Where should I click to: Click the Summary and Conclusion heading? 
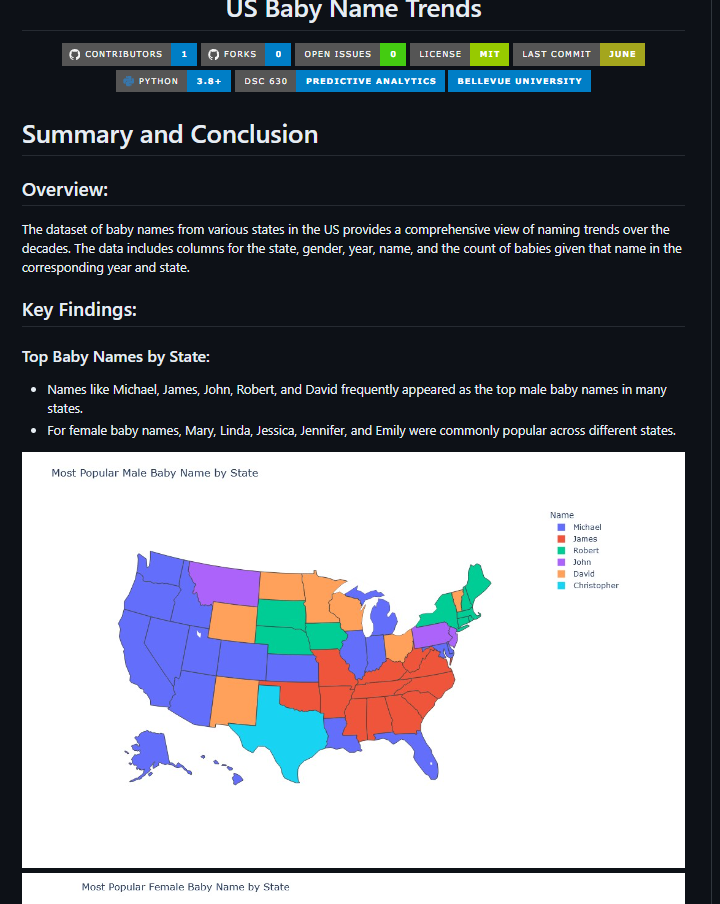[x=170, y=134]
